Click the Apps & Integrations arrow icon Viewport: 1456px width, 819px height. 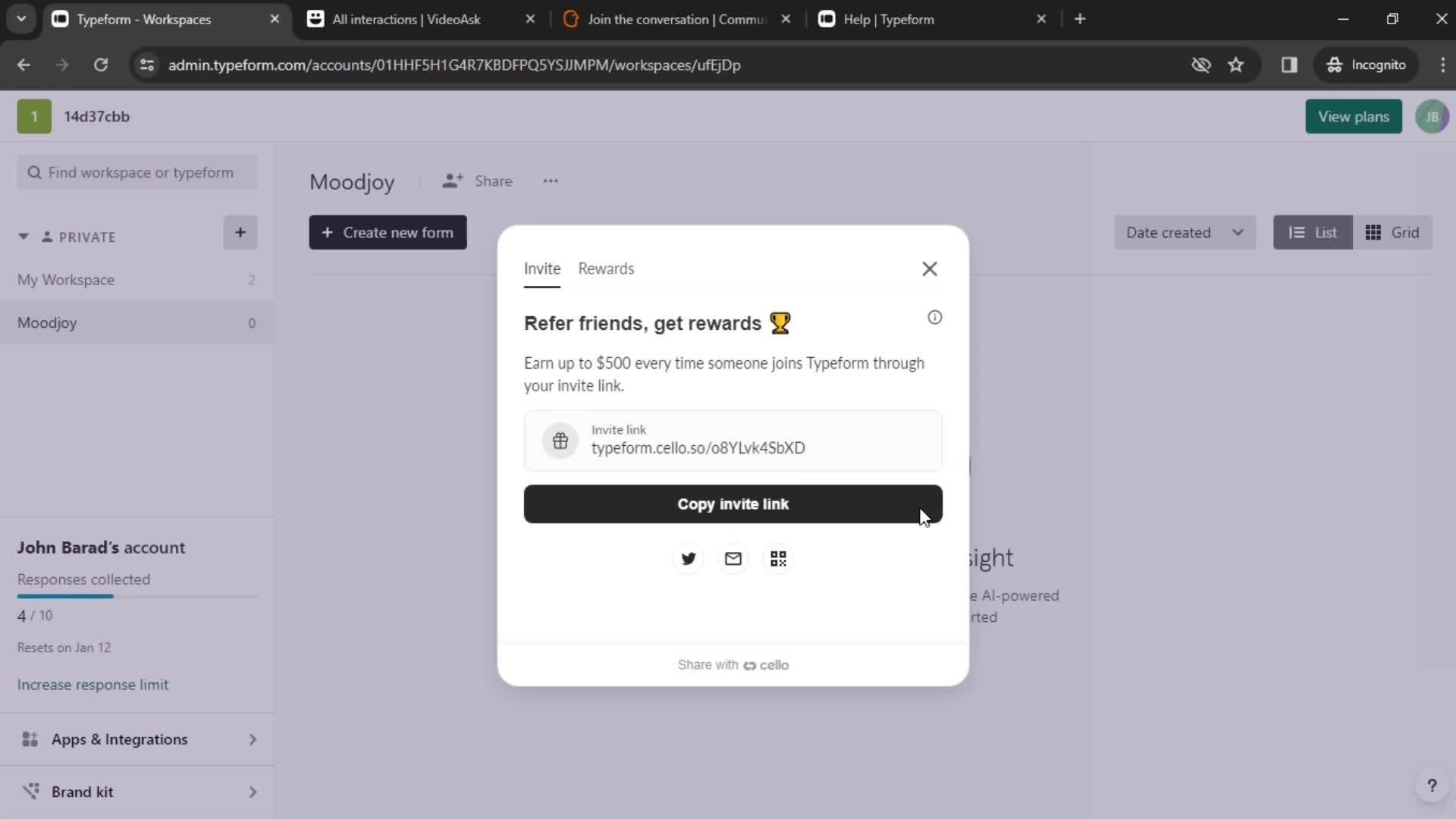pos(252,739)
